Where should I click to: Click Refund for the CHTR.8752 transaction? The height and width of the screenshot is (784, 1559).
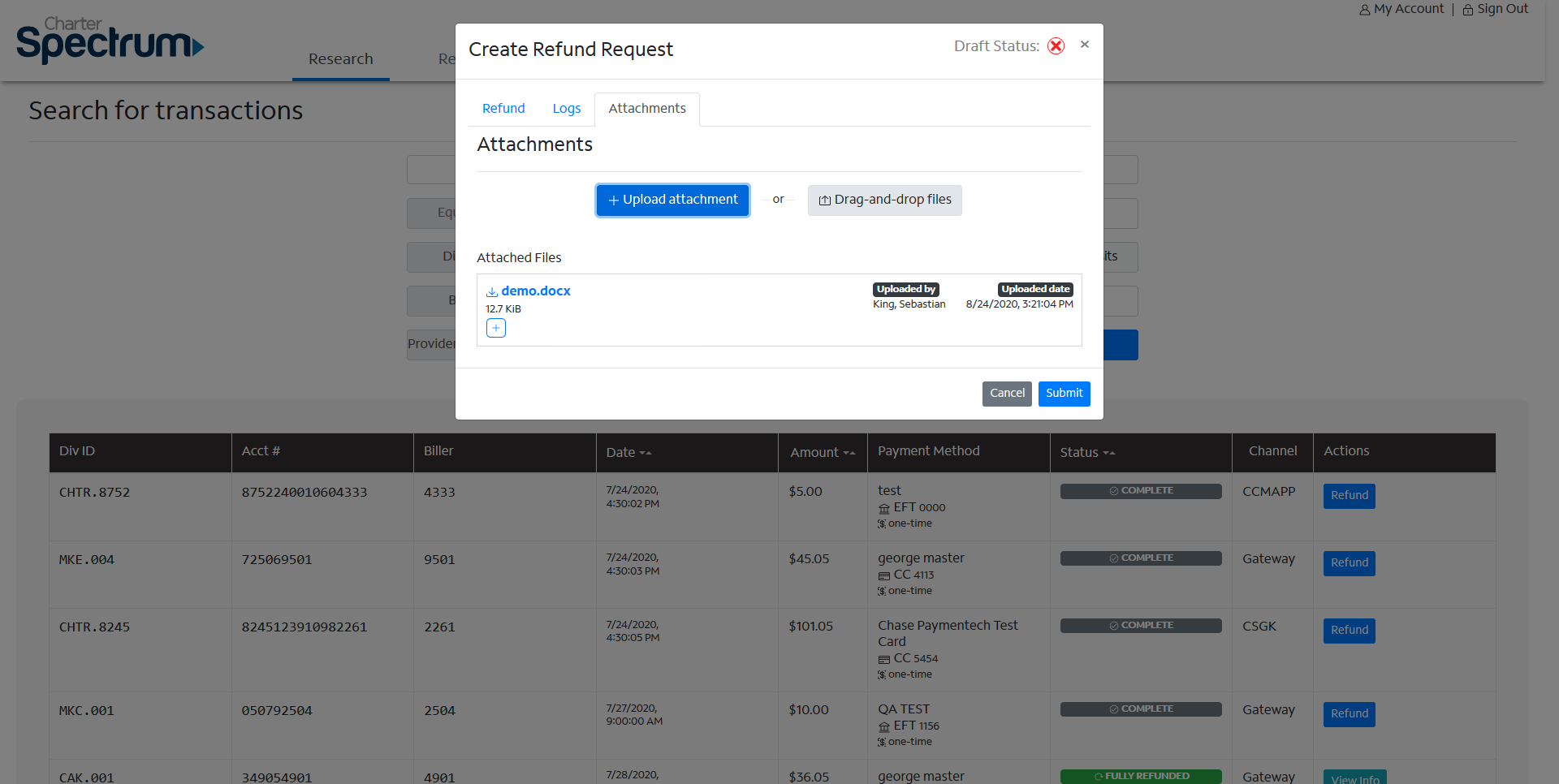[x=1349, y=496]
